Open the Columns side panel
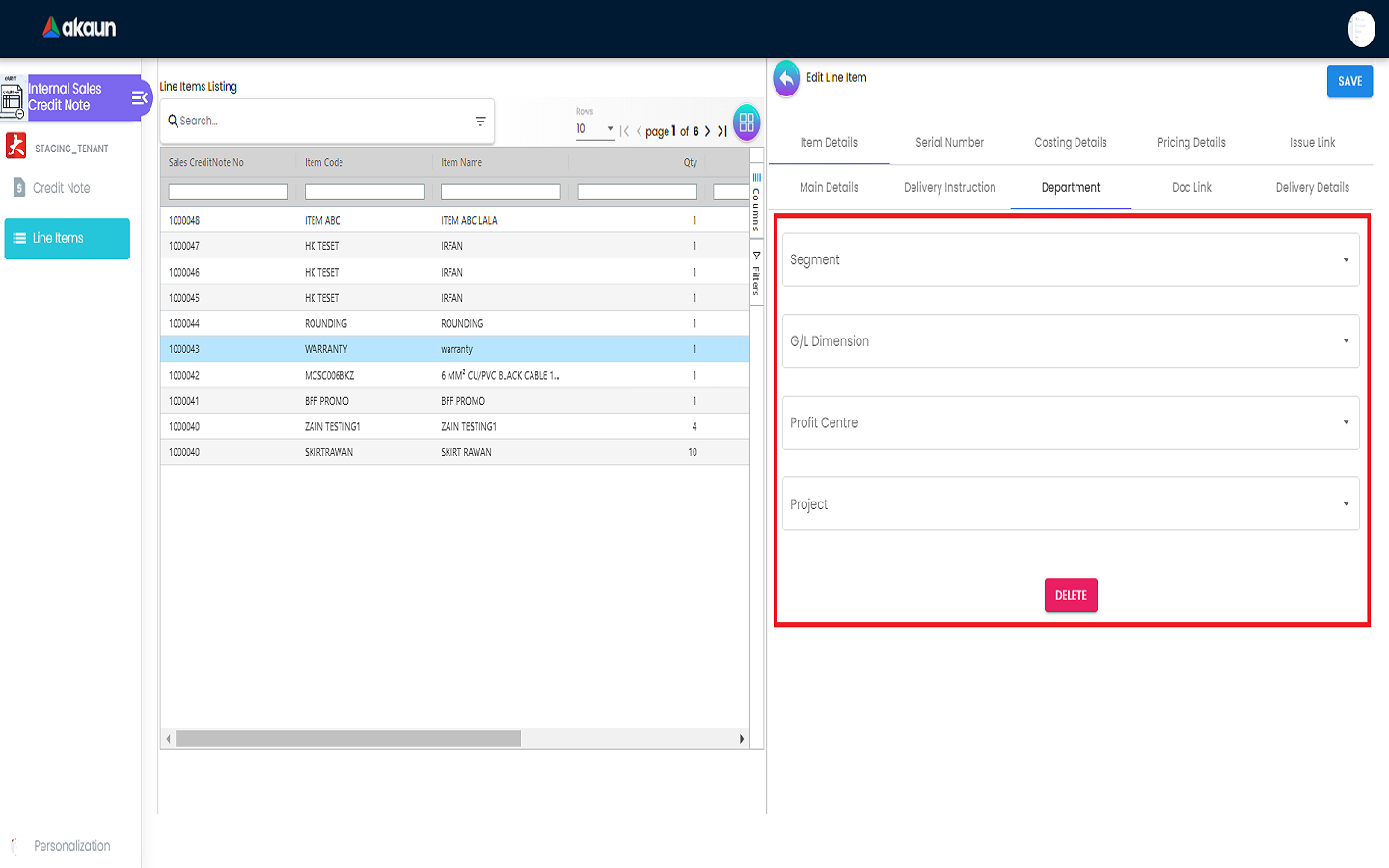Image resolution: width=1389 pixels, height=868 pixels. click(x=756, y=201)
